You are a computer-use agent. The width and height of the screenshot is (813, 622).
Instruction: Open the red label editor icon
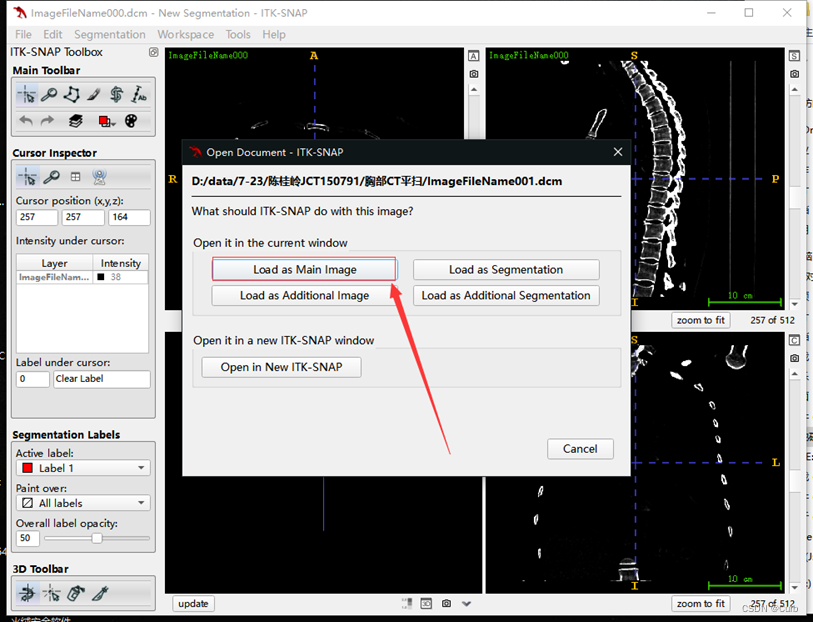pyautogui.click(x=106, y=121)
